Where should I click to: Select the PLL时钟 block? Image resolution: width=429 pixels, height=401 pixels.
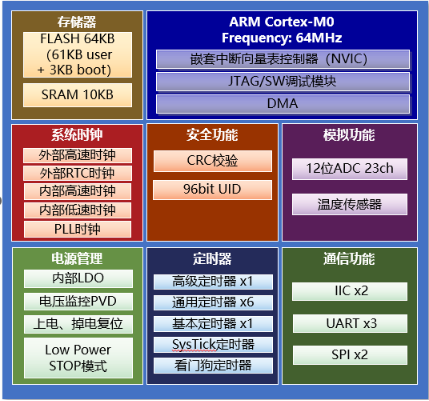[x=77, y=229]
